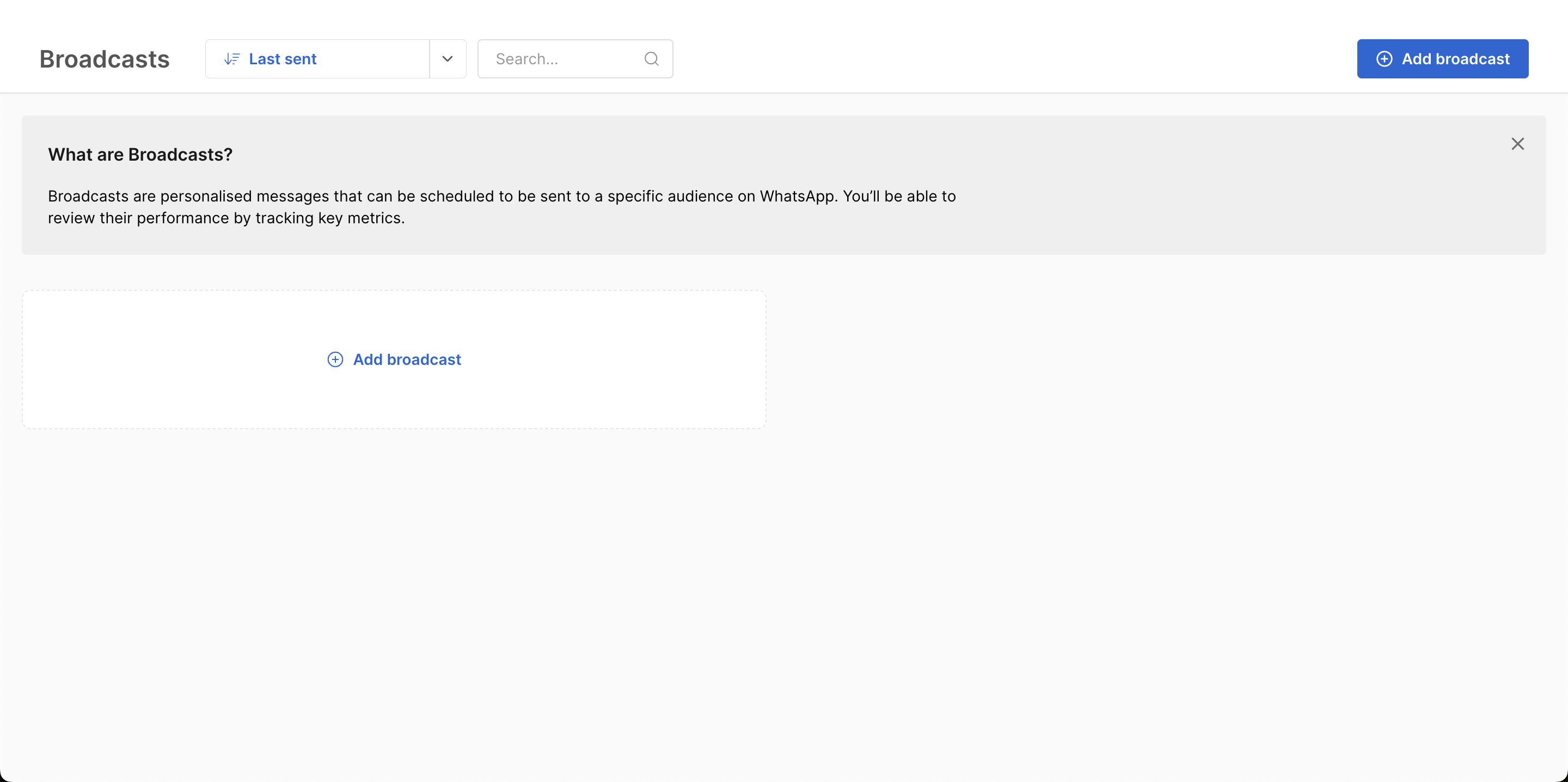Click the down arrow next to Last sent

coord(448,59)
